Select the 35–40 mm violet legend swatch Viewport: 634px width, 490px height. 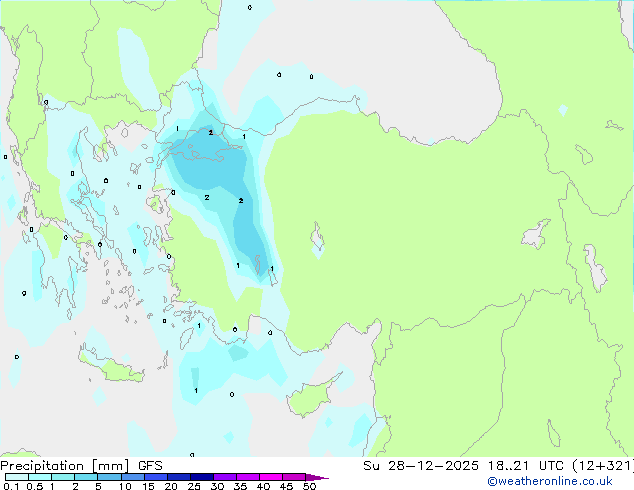coord(248,477)
